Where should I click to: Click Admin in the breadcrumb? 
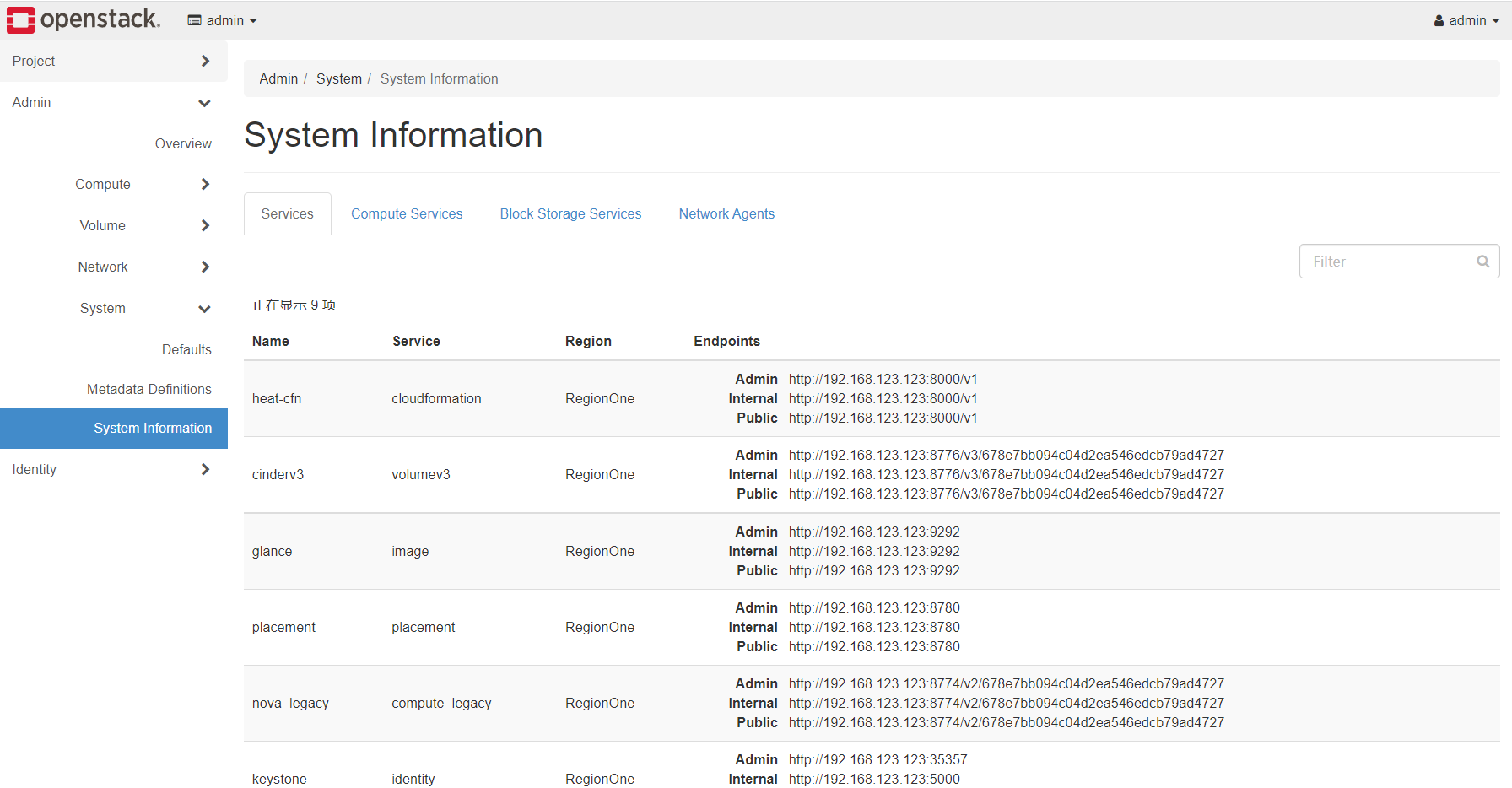[278, 78]
